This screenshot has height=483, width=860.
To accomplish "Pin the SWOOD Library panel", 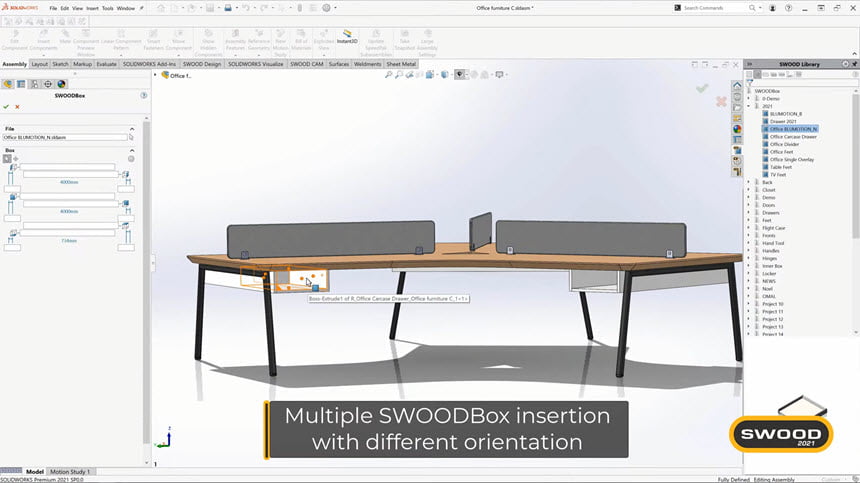I will (x=854, y=64).
